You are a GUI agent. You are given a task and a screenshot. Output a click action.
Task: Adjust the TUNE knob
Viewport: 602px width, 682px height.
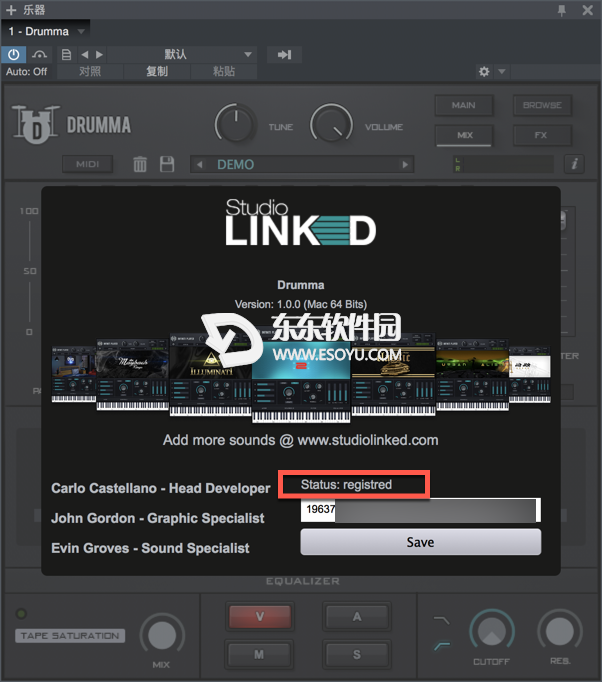click(x=235, y=123)
